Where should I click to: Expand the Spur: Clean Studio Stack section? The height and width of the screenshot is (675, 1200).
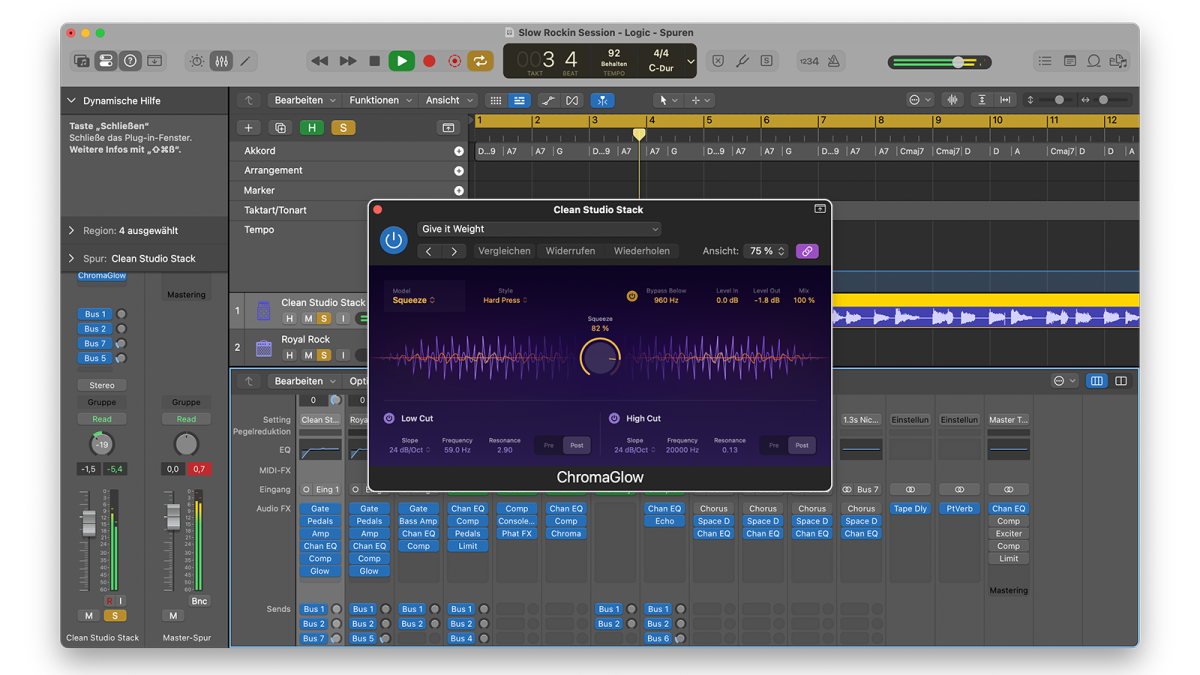point(71,258)
